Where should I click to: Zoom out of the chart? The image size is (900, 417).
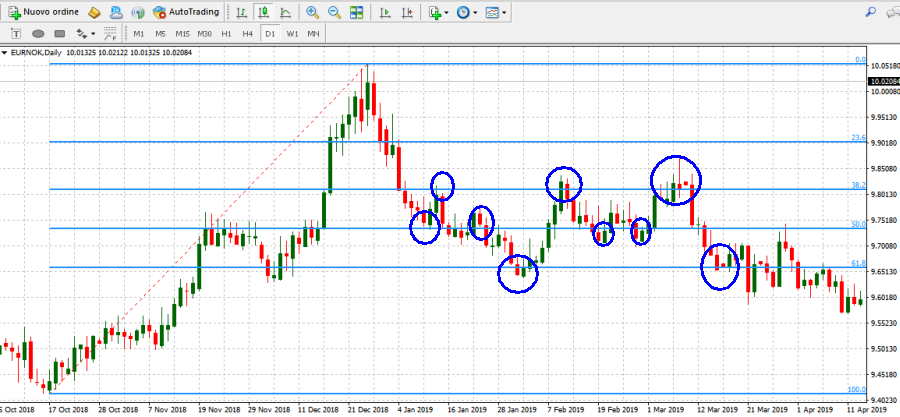[x=334, y=12]
